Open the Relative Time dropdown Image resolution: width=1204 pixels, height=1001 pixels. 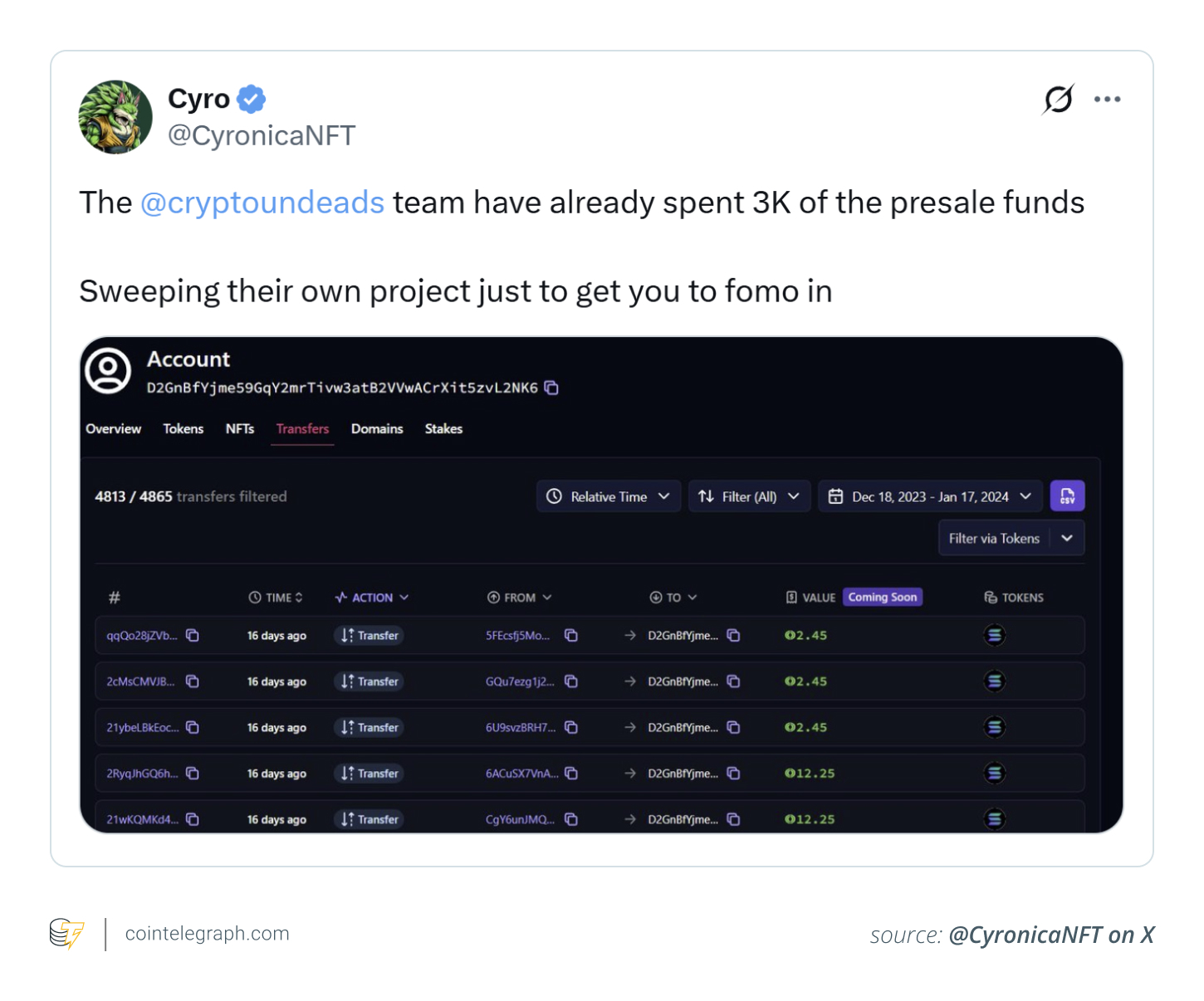click(609, 496)
